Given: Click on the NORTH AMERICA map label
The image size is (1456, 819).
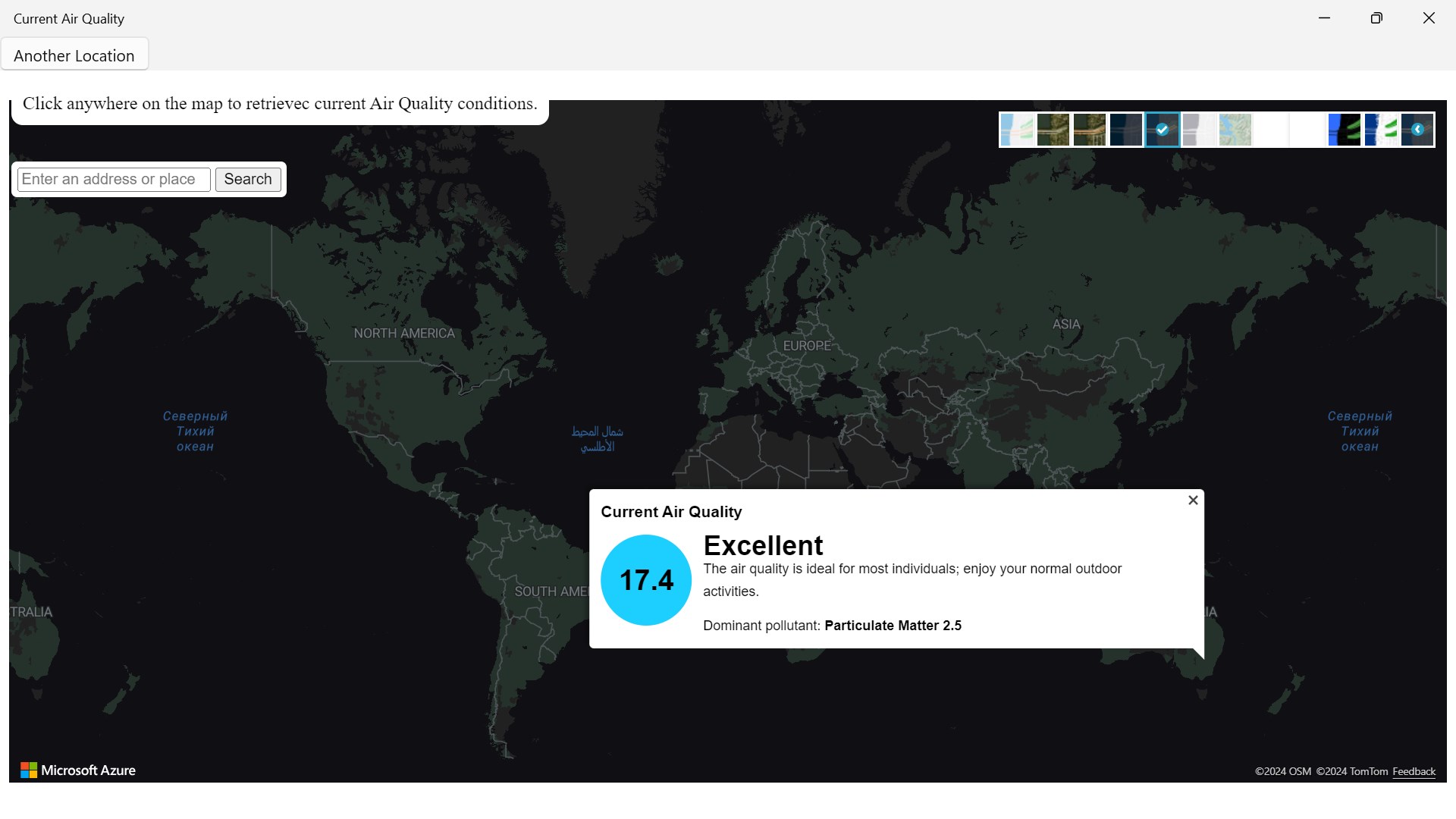Looking at the screenshot, I should [x=404, y=334].
